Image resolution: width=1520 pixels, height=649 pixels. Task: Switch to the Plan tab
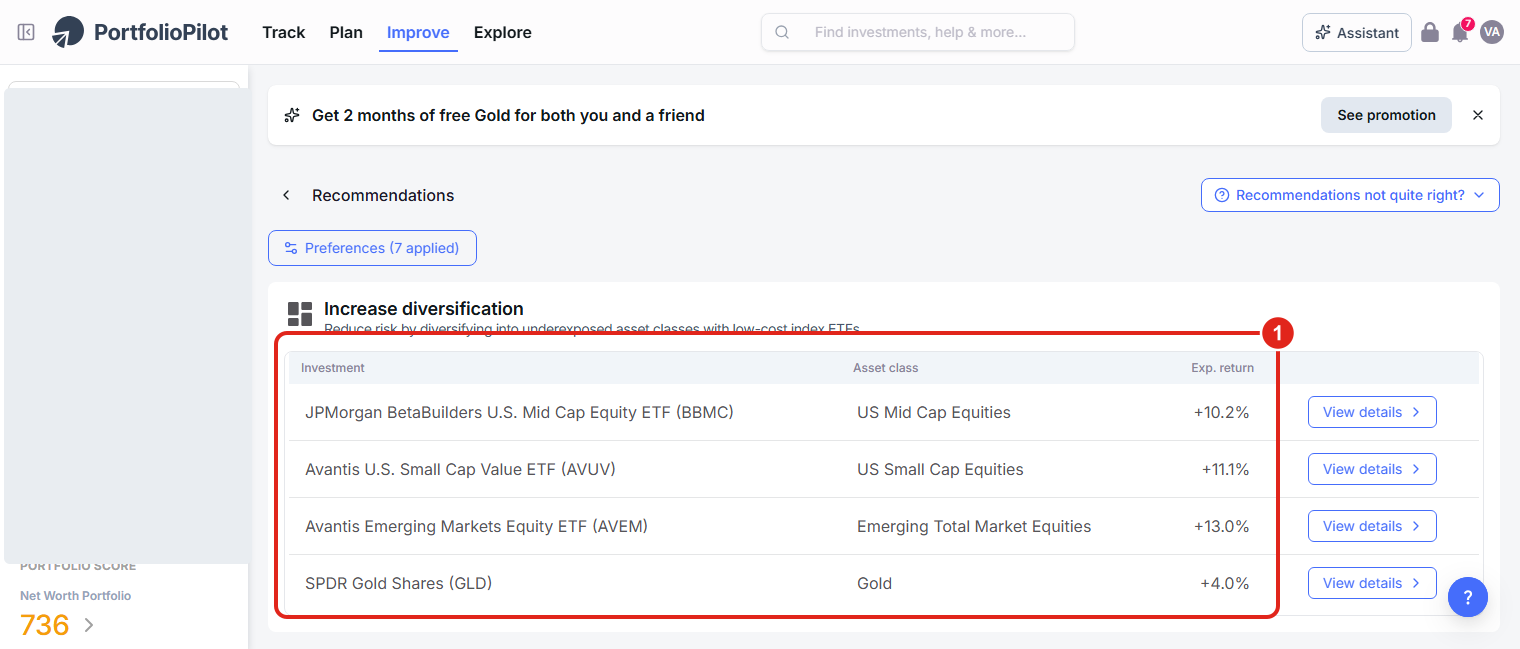346,32
